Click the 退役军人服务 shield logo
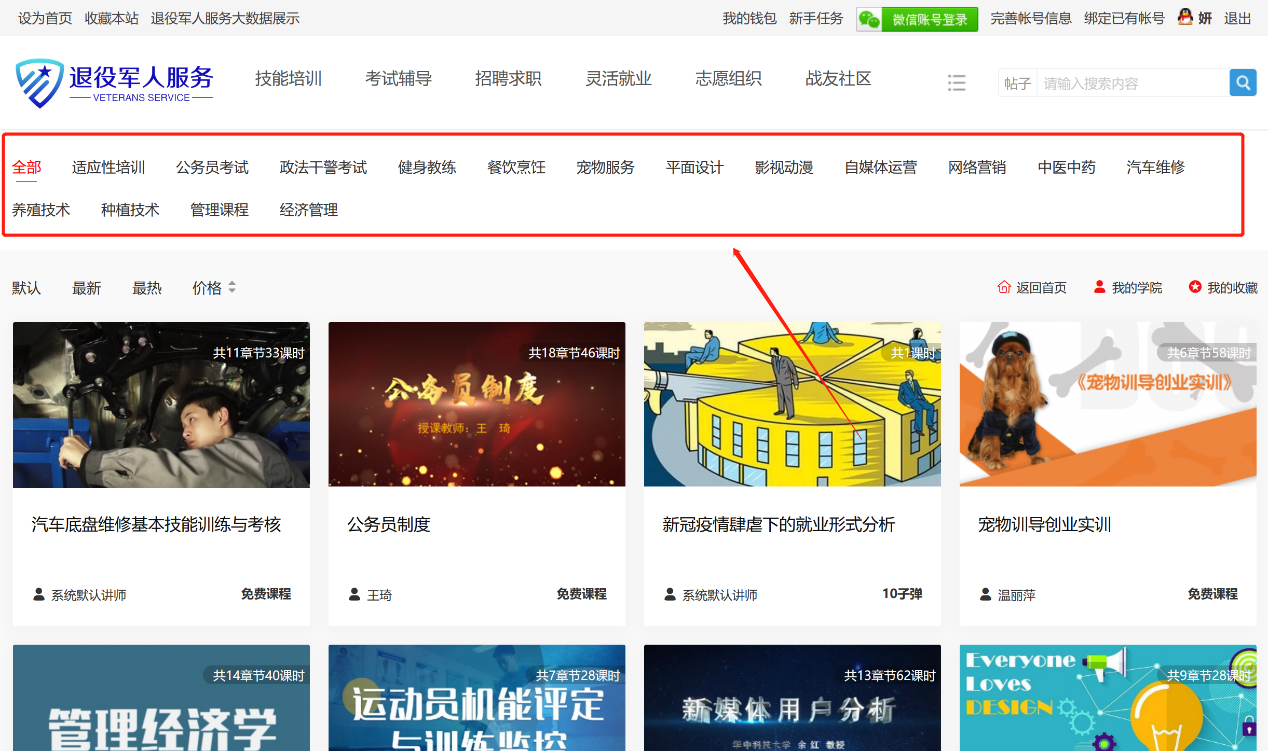The image size is (1268, 751). click(40, 82)
